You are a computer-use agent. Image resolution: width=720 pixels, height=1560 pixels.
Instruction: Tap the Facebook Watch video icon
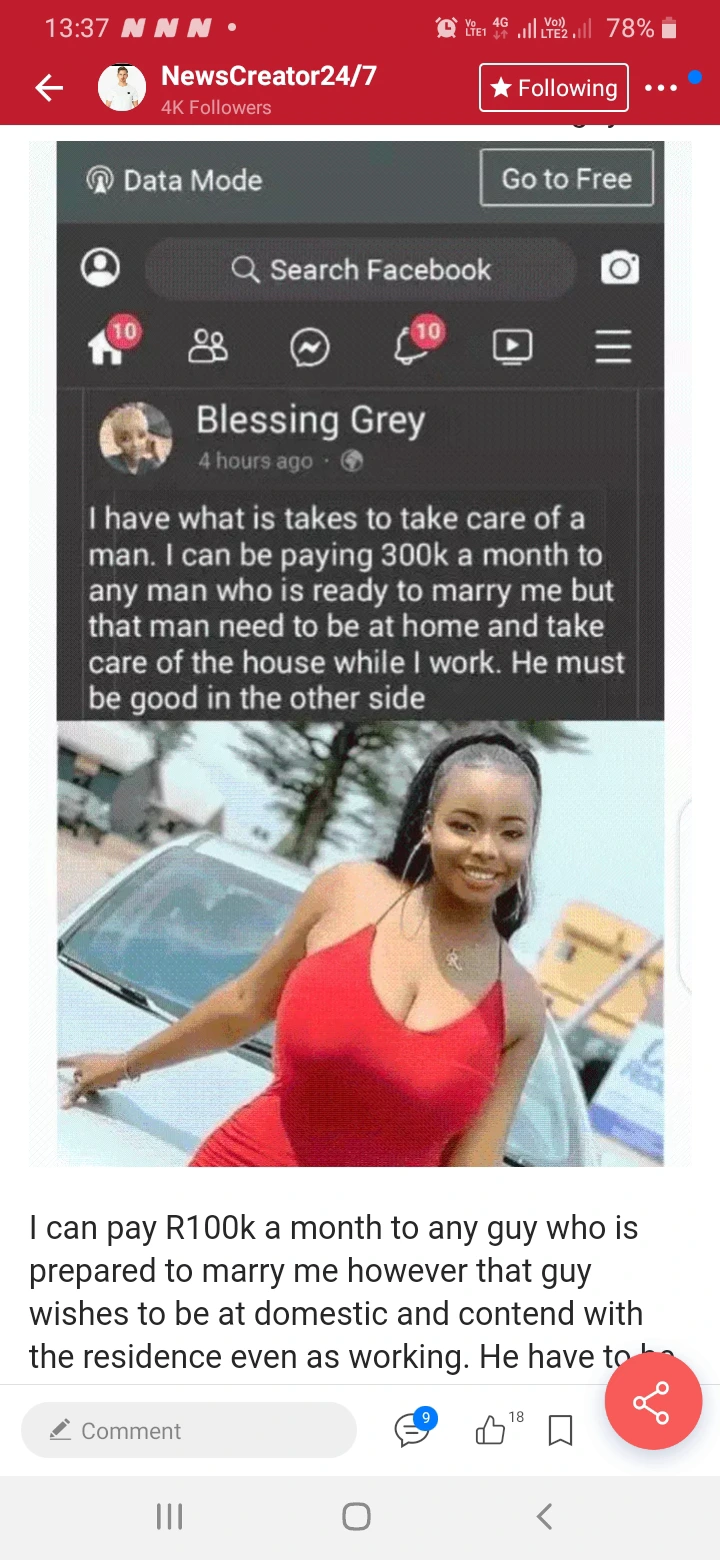512,346
